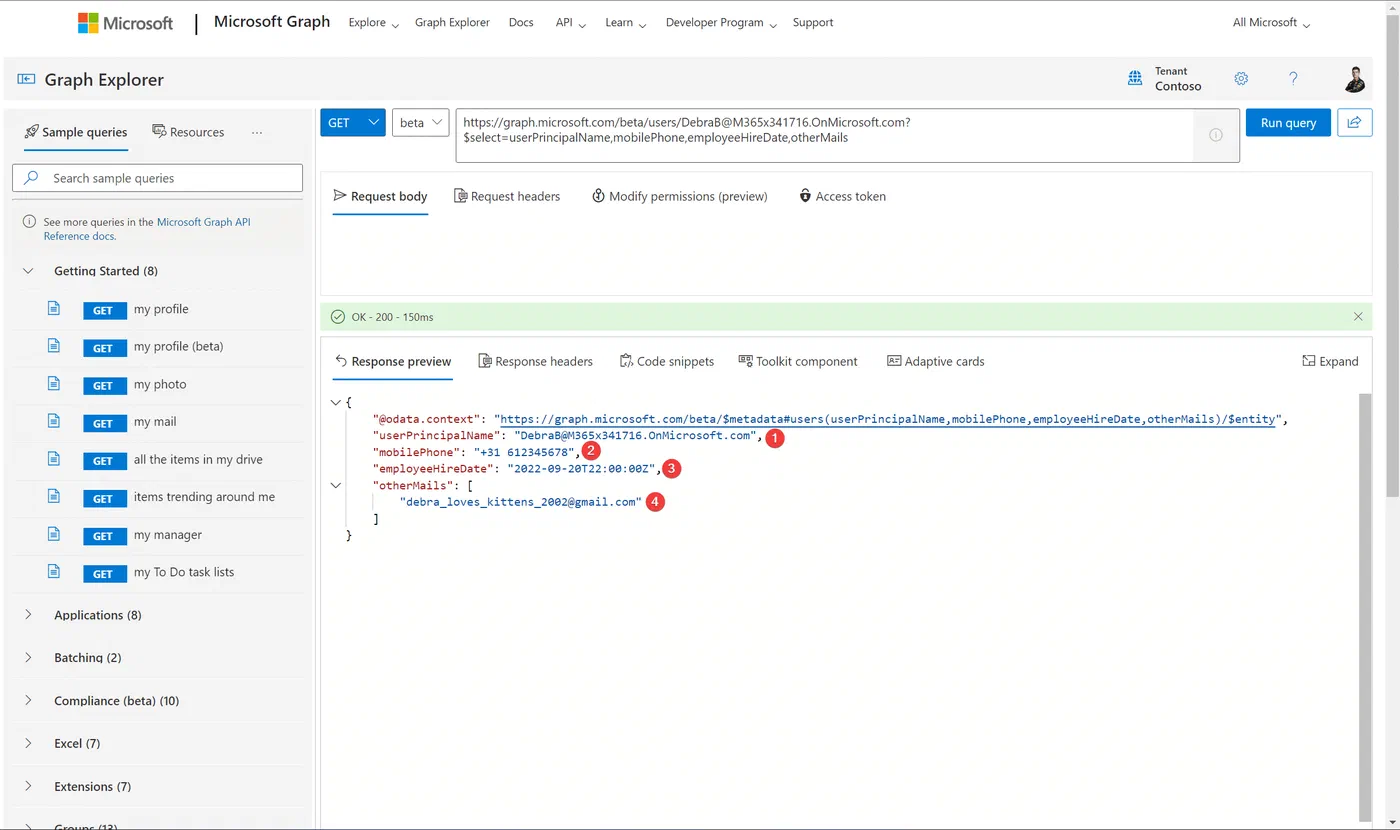Click the info icon in the query box
The image size is (1400, 830).
1216,135
